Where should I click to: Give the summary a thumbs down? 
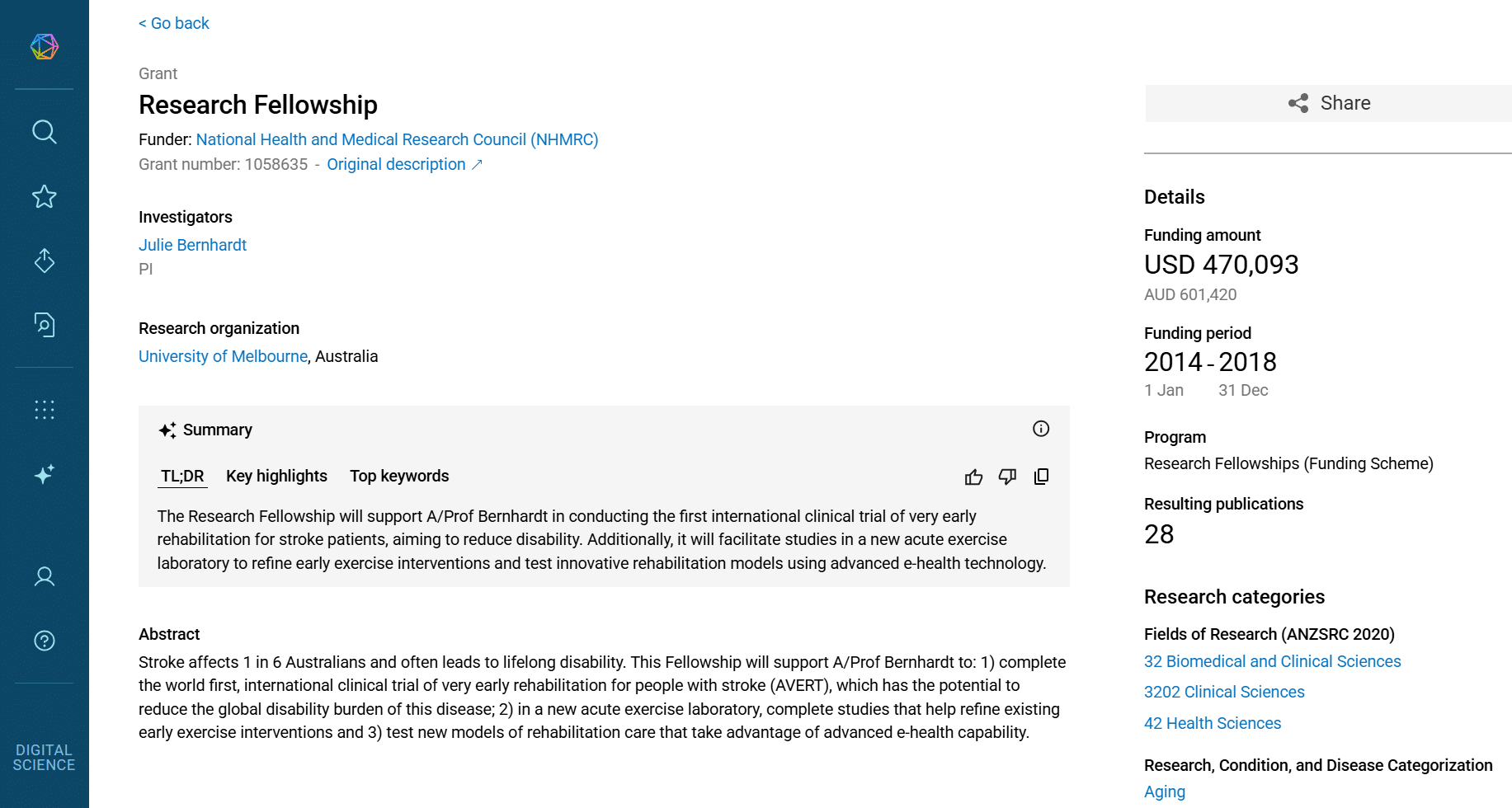coord(1007,477)
